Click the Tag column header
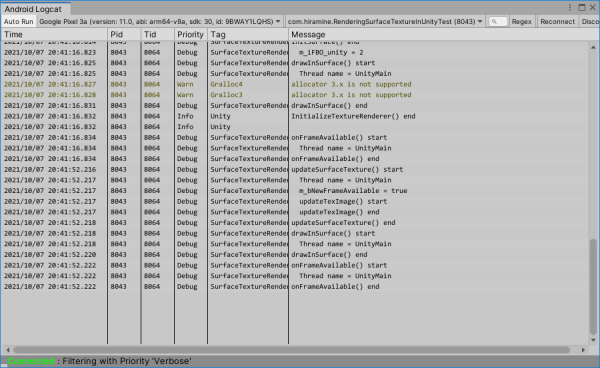This screenshot has width=600, height=368. click(x=248, y=34)
